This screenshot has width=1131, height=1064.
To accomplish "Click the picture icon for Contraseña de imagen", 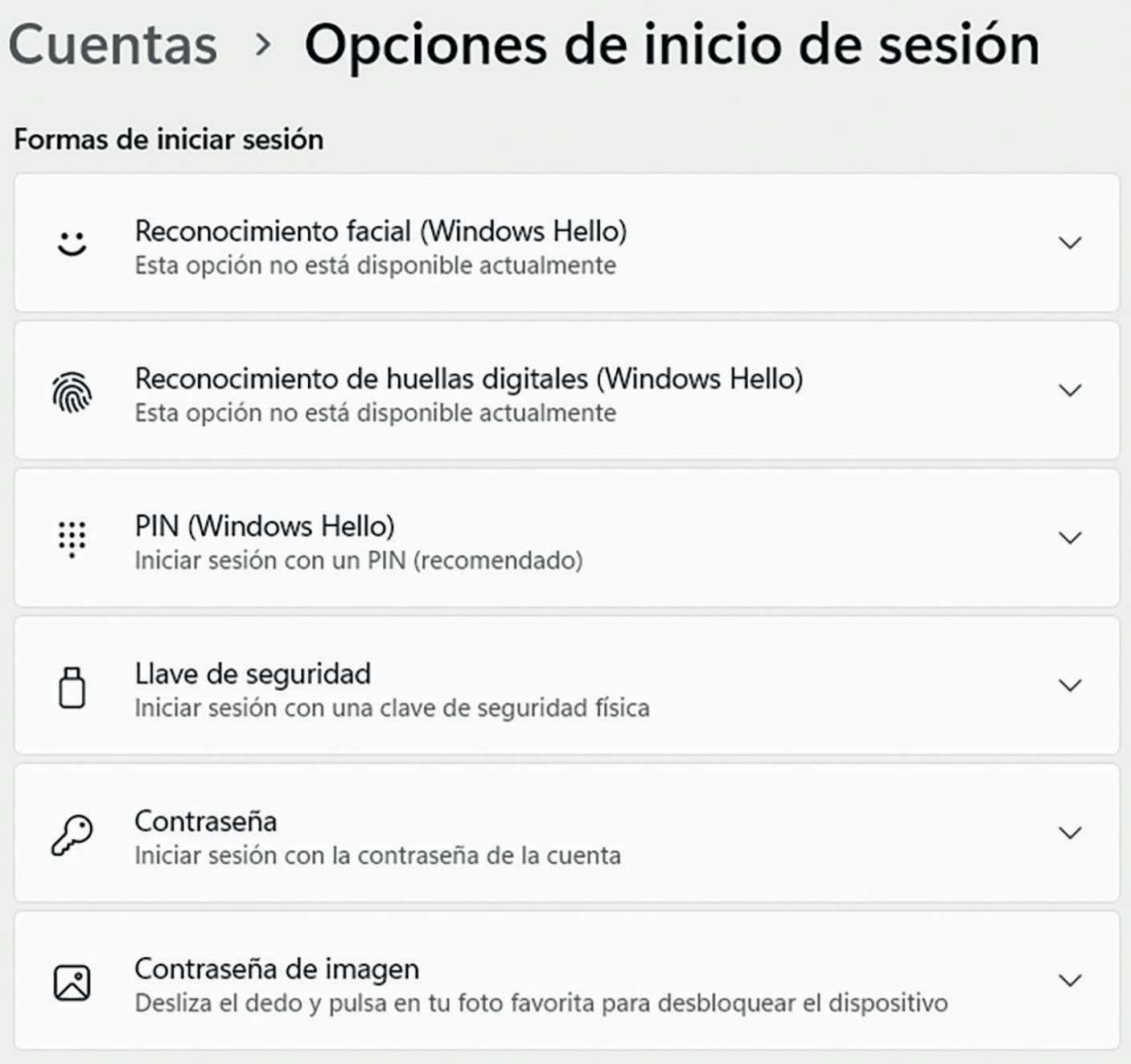I will pyautogui.click(x=72, y=982).
